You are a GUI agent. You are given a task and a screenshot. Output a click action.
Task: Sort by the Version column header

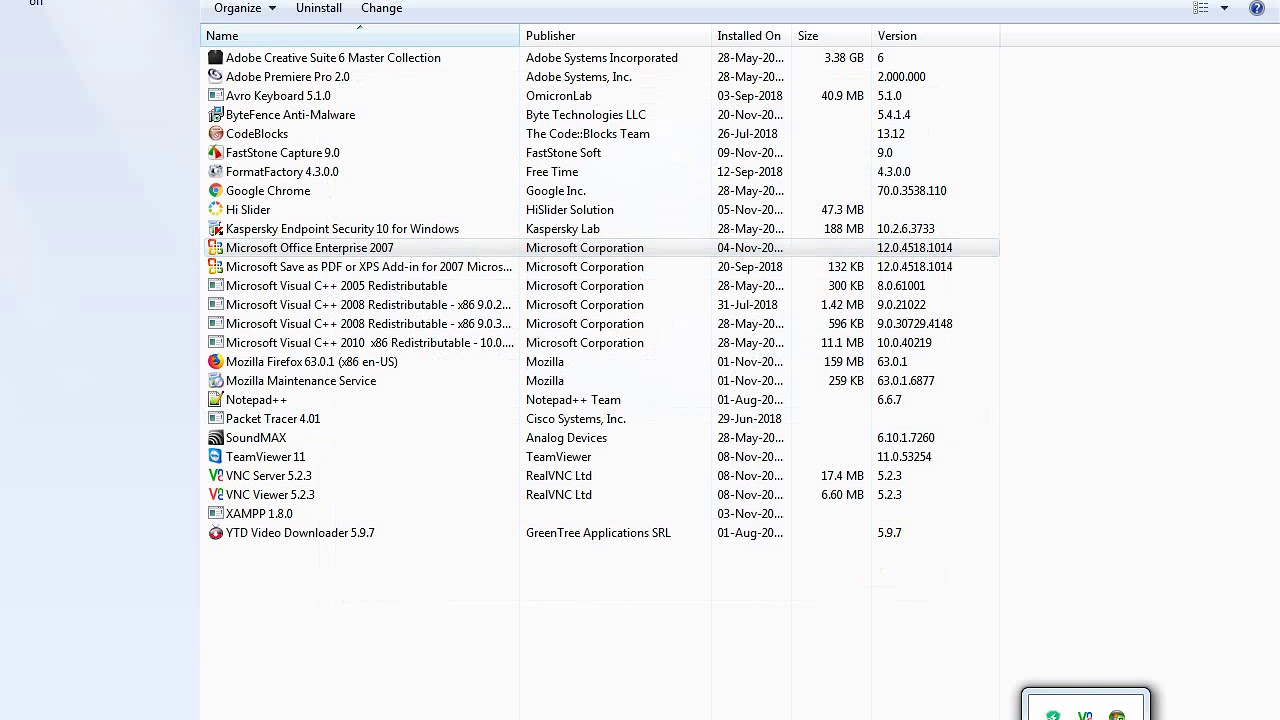pyautogui.click(x=935, y=36)
